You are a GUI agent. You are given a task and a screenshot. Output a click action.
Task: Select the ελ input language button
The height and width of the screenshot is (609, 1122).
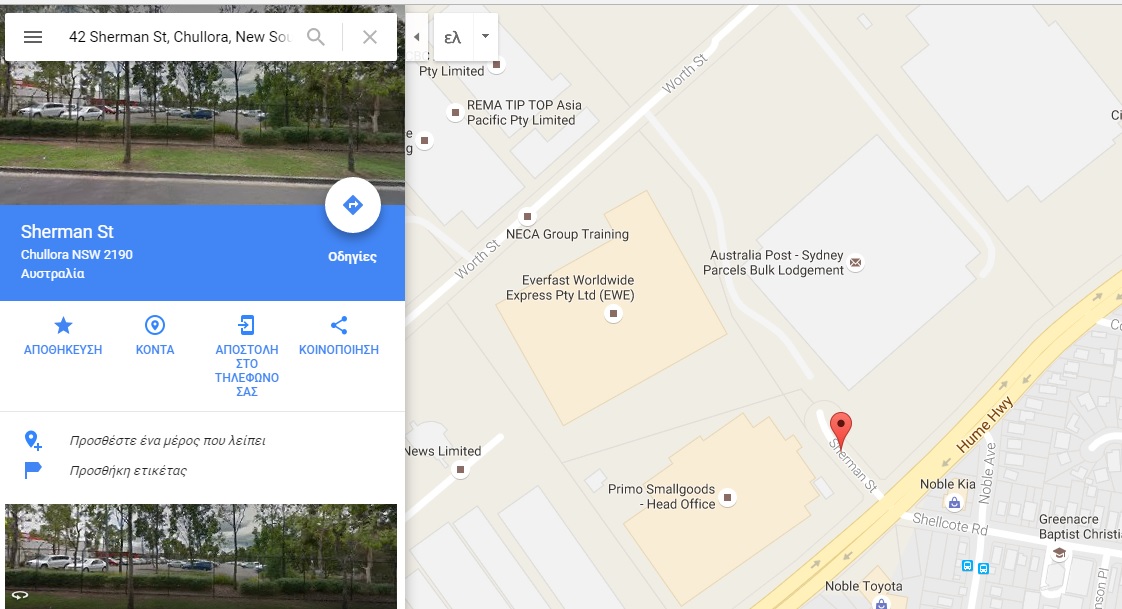[x=453, y=37]
